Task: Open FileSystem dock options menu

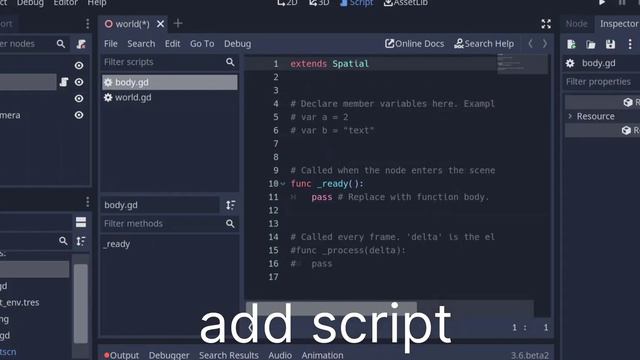Action: (87, 202)
